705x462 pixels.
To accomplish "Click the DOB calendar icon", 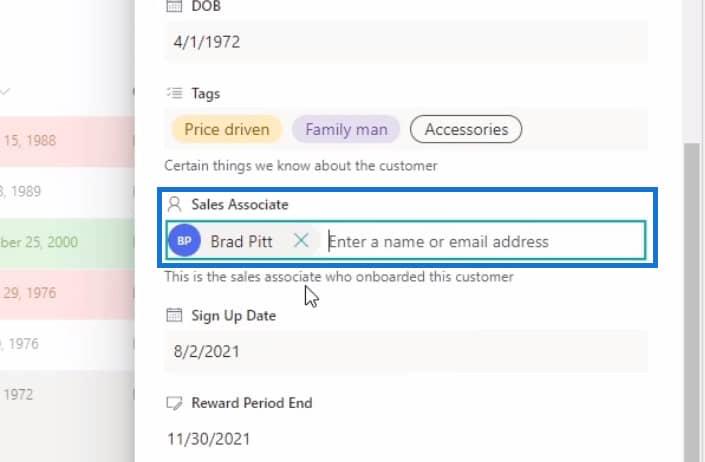I will [x=174, y=6].
